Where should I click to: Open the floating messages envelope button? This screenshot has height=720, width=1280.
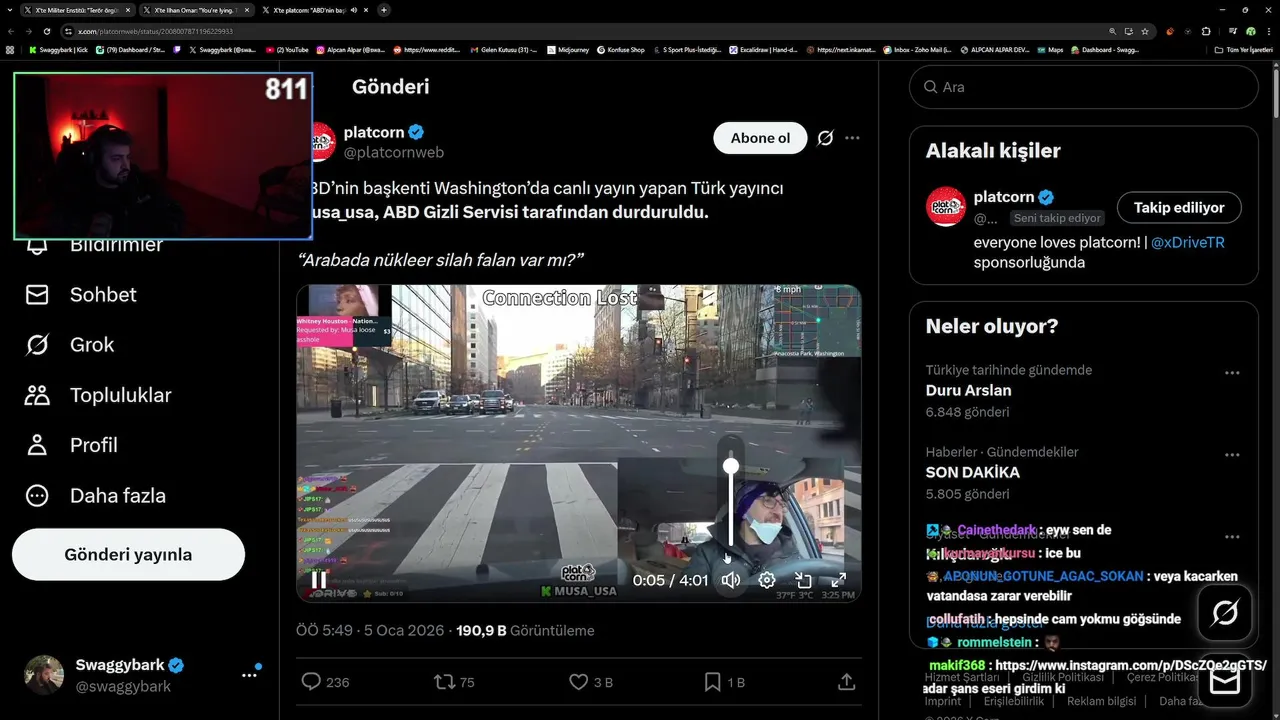1225,681
